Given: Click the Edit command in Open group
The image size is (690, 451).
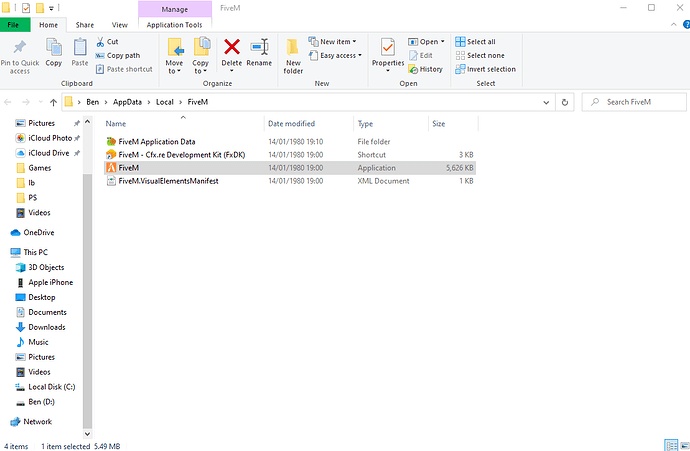Looking at the screenshot, I should point(421,55).
